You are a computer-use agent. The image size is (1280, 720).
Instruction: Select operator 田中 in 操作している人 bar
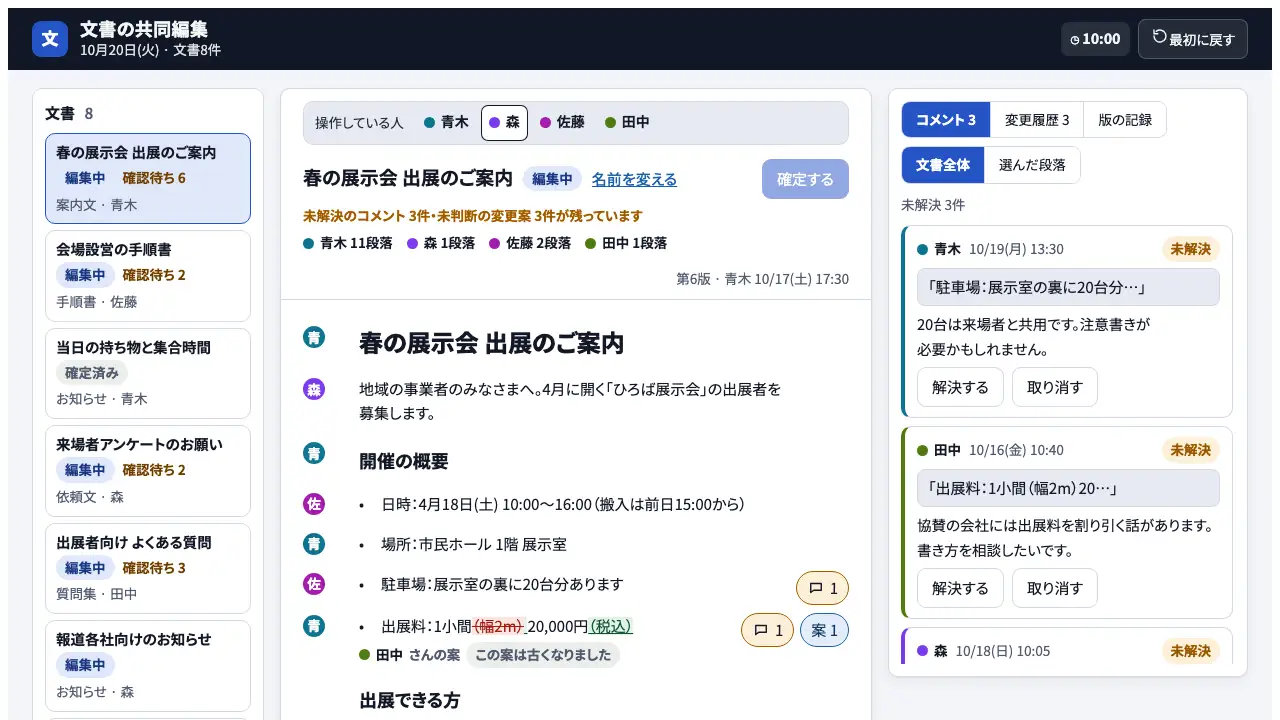(627, 122)
